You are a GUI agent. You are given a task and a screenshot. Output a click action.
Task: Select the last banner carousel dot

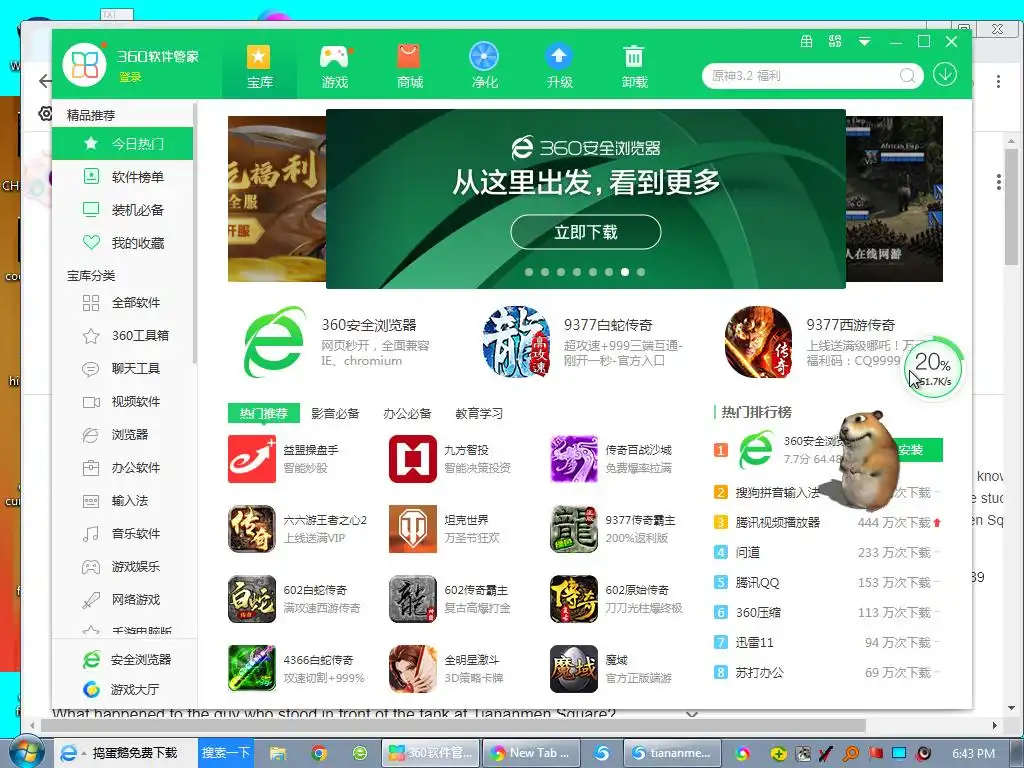click(641, 272)
